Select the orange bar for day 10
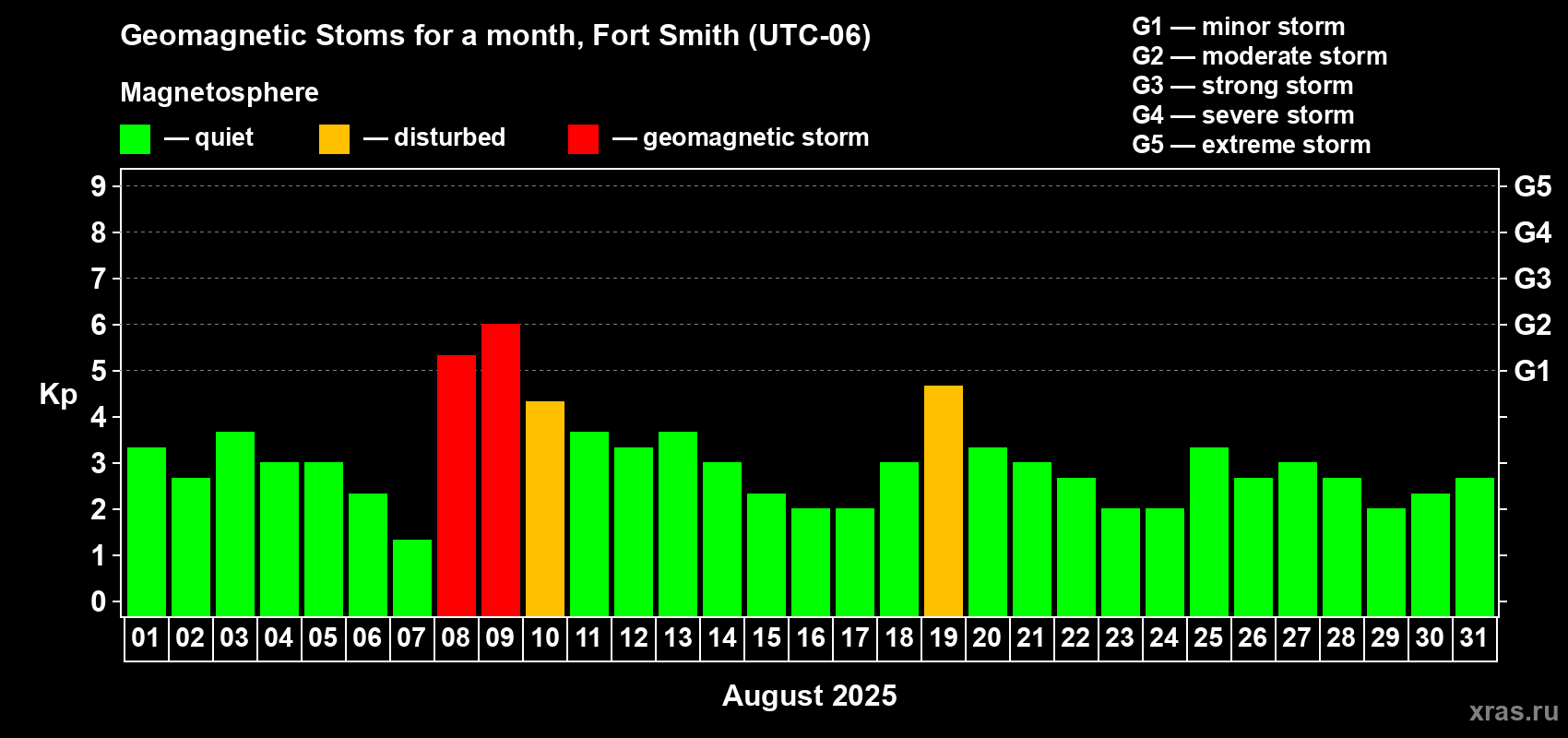This screenshot has height=738, width=1568. [545, 508]
